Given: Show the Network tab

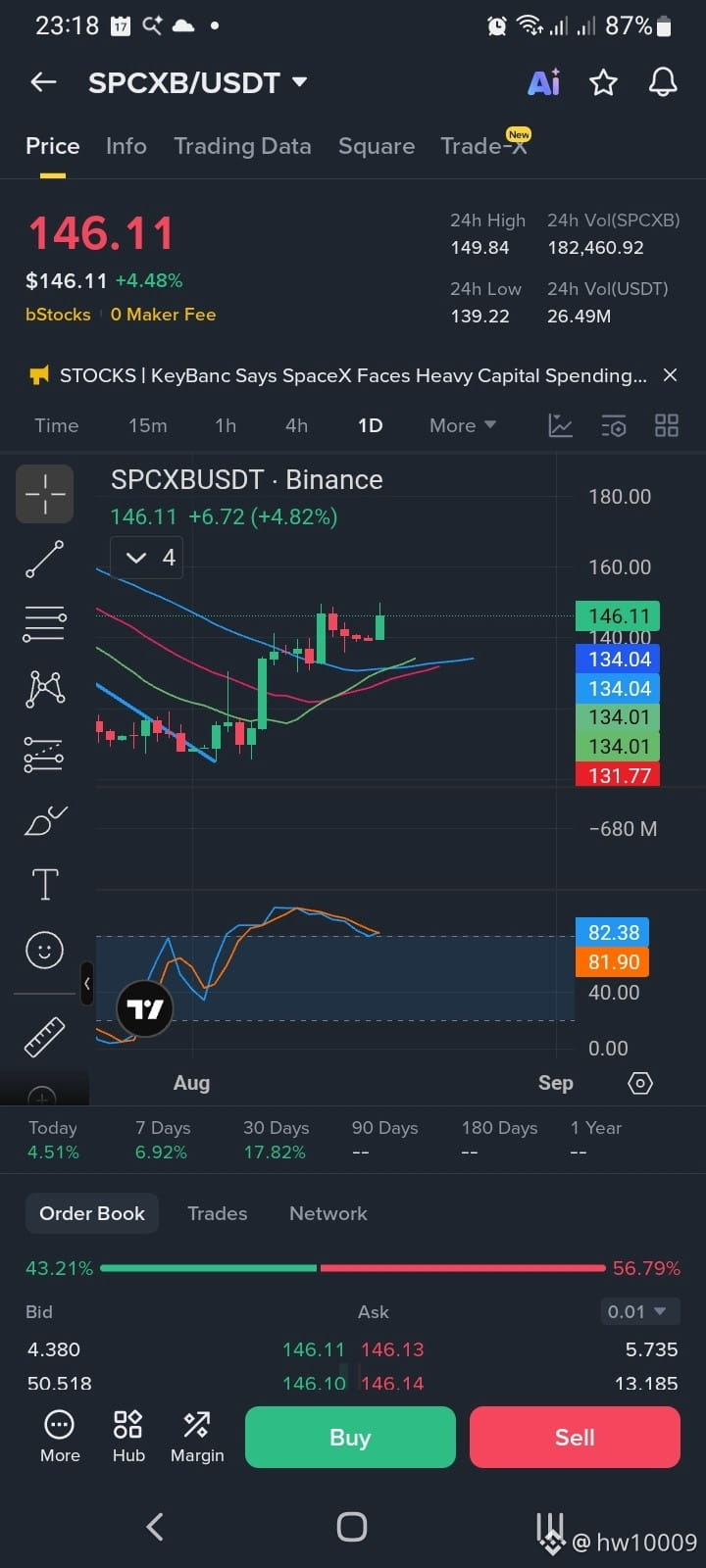Looking at the screenshot, I should (328, 1213).
